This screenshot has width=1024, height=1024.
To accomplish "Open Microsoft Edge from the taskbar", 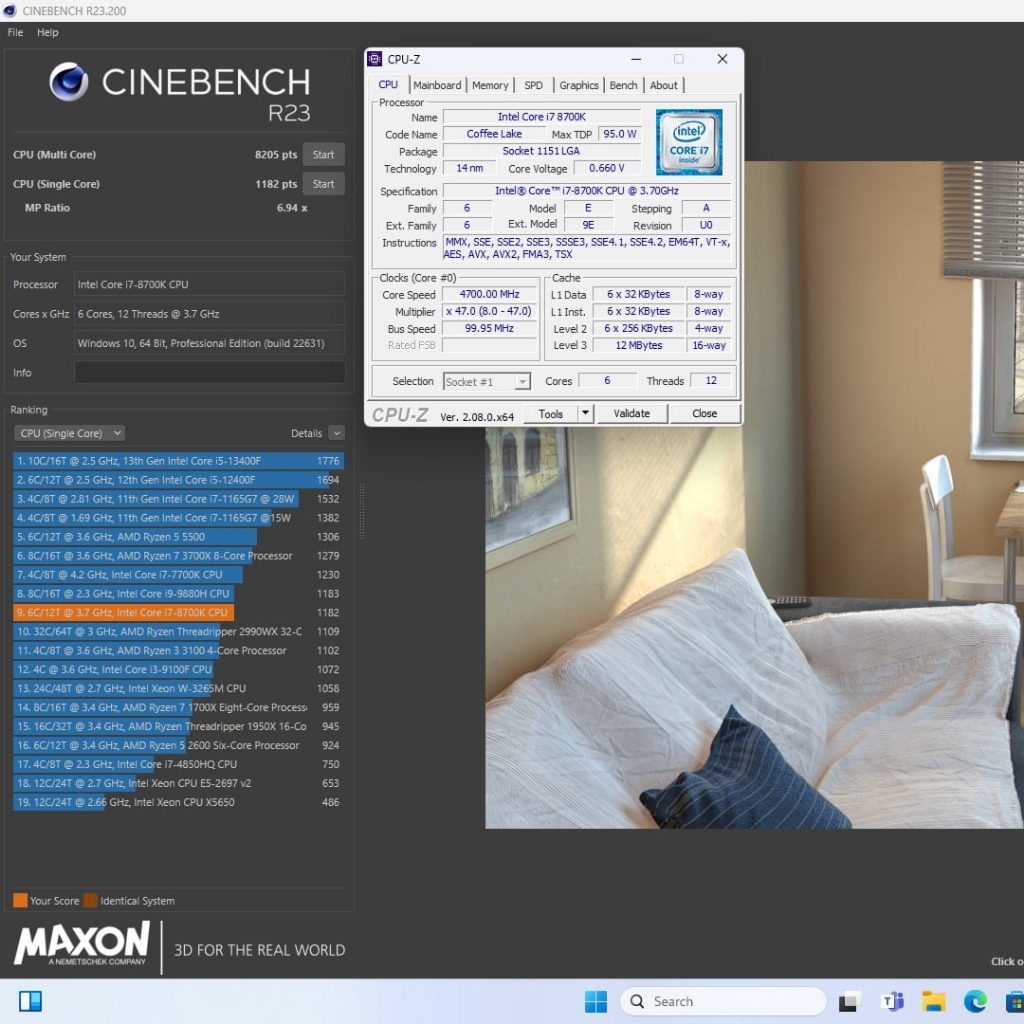I will (975, 1001).
